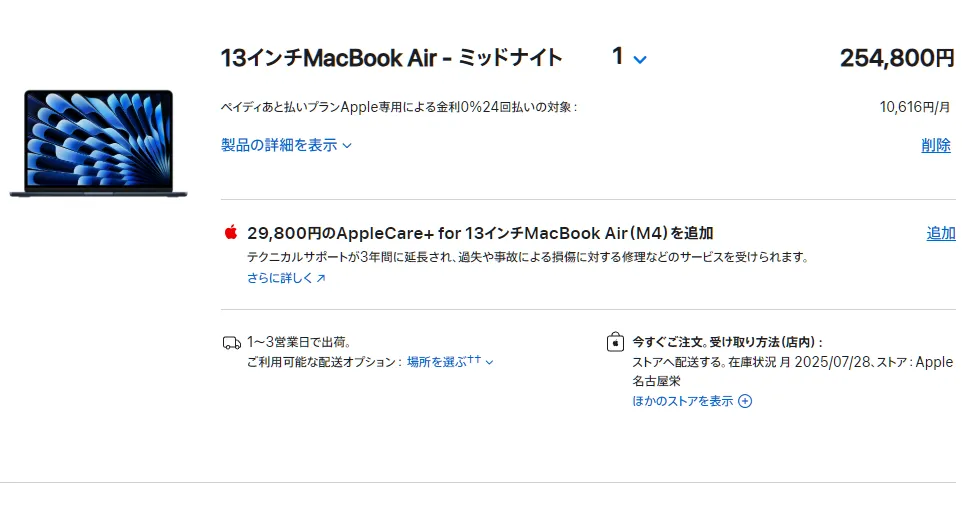Image resolution: width=962 pixels, height=508 pixels.
Task: Click the ペイディあと払いプラン installment text
Action: point(398,107)
